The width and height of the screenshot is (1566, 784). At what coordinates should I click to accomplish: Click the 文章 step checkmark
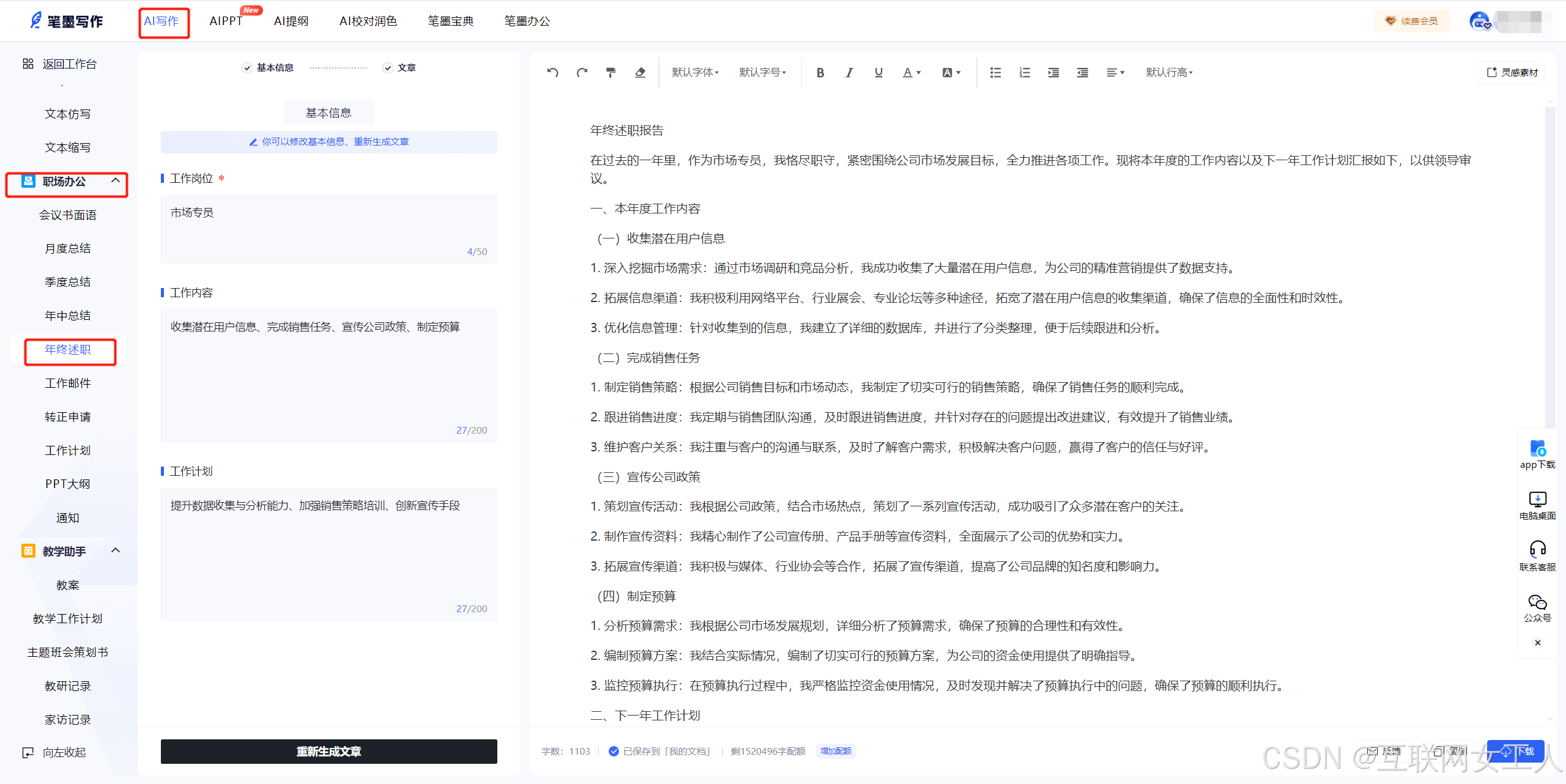tap(388, 68)
